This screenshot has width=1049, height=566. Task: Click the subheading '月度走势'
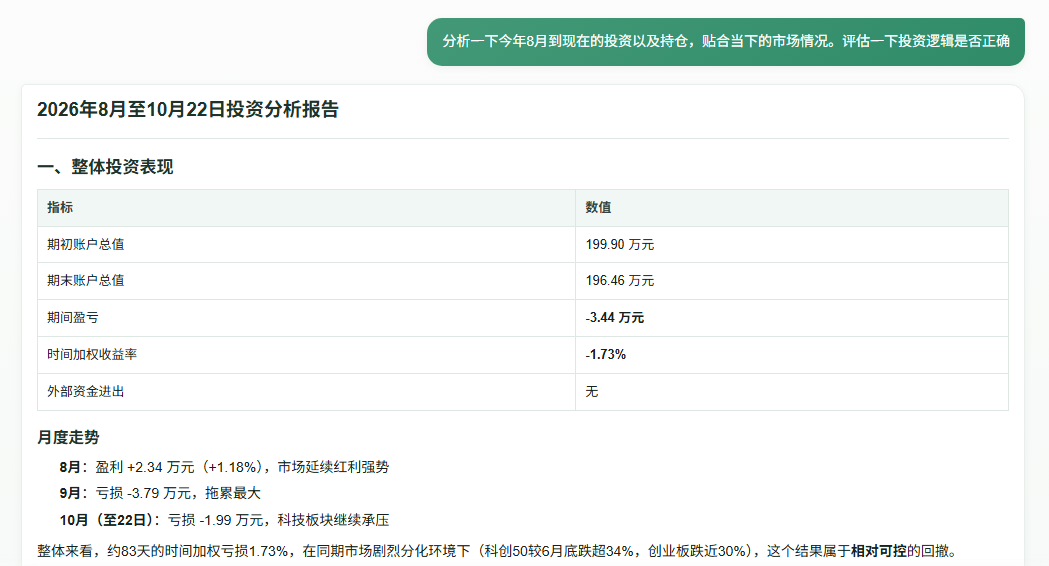[68, 438]
